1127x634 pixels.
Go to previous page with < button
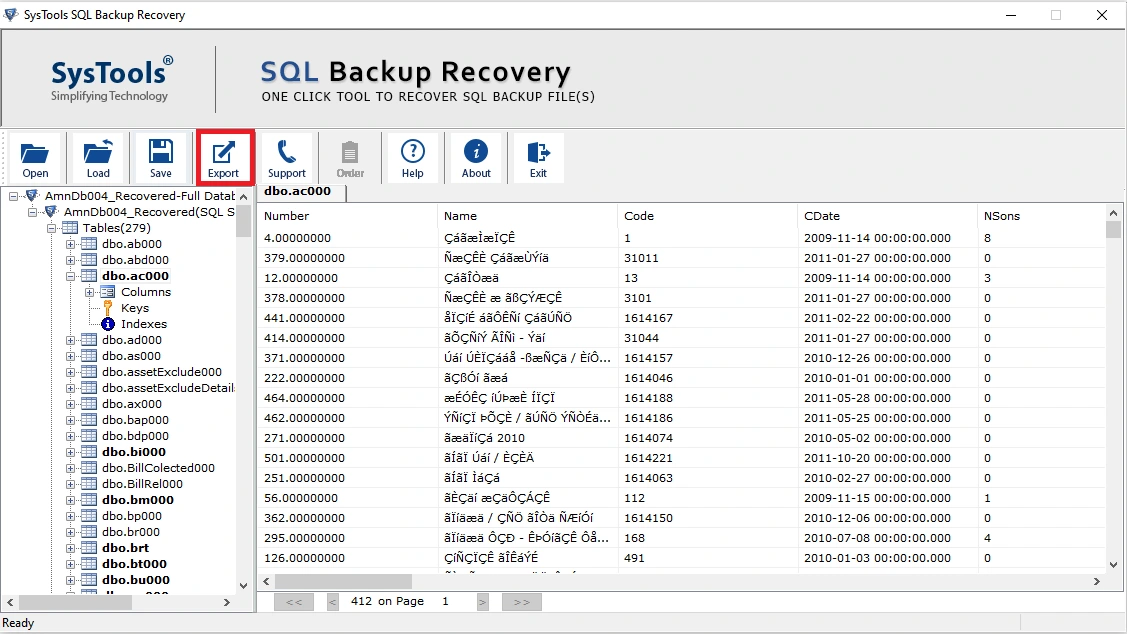[x=333, y=602]
